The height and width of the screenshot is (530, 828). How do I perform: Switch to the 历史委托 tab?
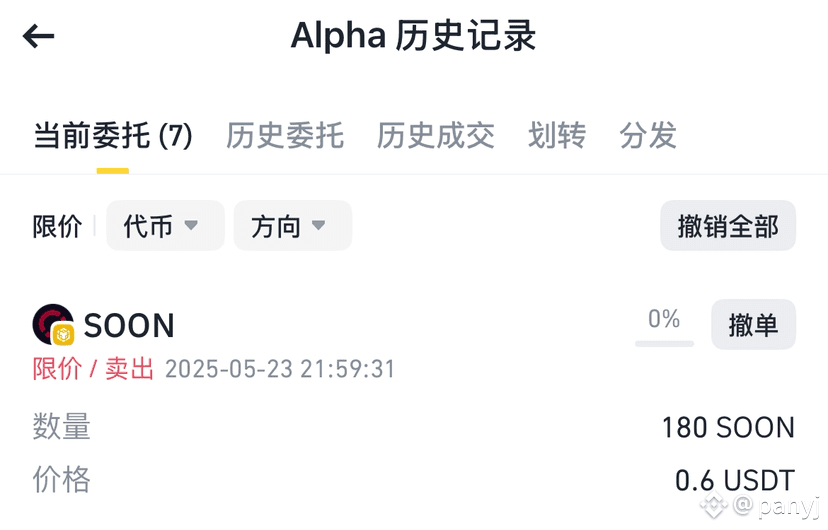tap(285, 135)
